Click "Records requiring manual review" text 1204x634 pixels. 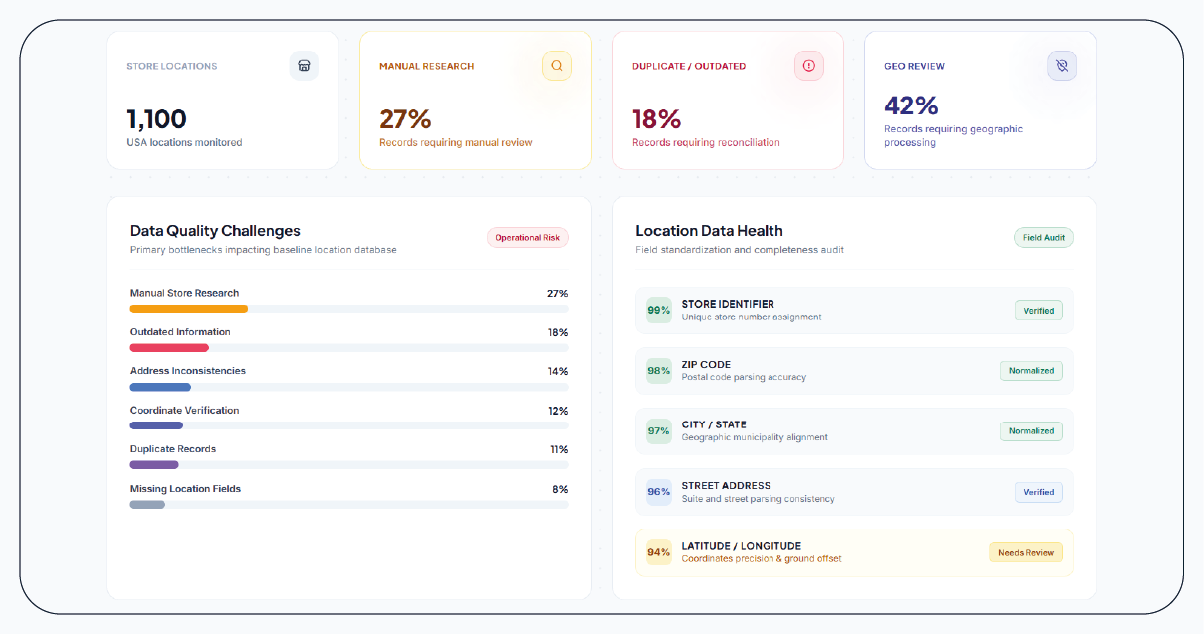[456, 142]
